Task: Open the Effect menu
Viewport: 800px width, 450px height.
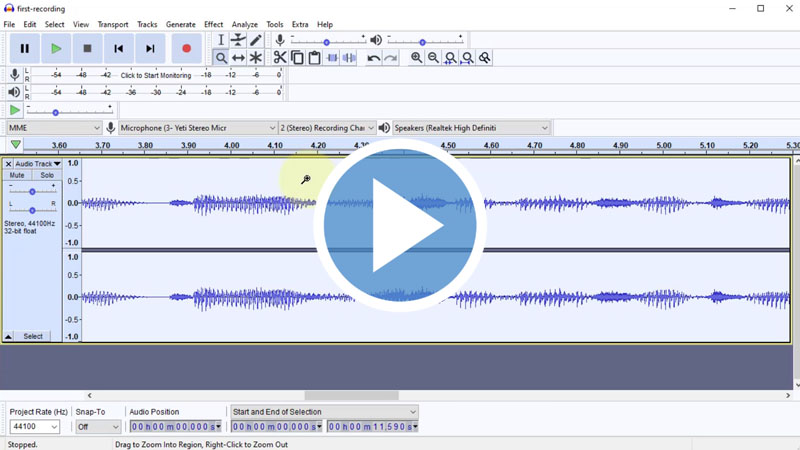Action: 213,24
